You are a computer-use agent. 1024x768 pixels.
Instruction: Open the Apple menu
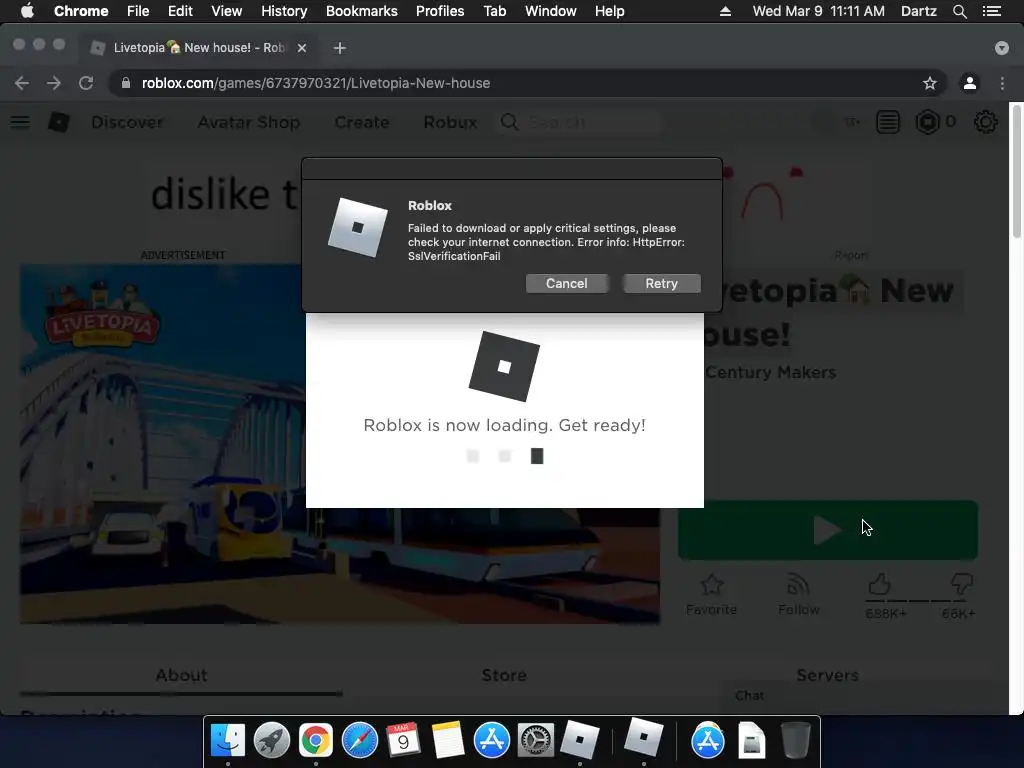click(x=27, y=11)
